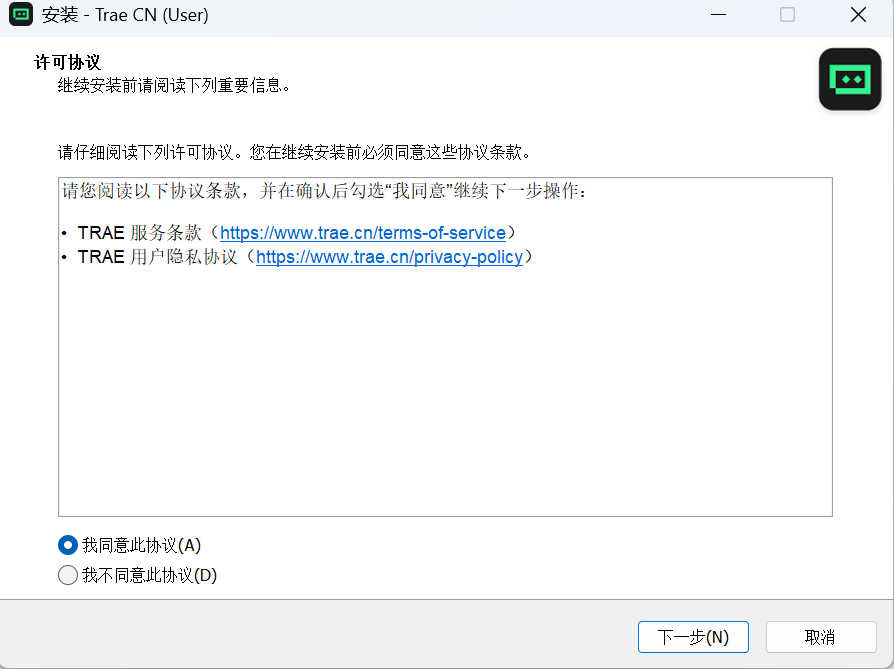894x669 pixels.
Task: Choose the '我不同意此协议(D)' radio option
Action: 68,575
